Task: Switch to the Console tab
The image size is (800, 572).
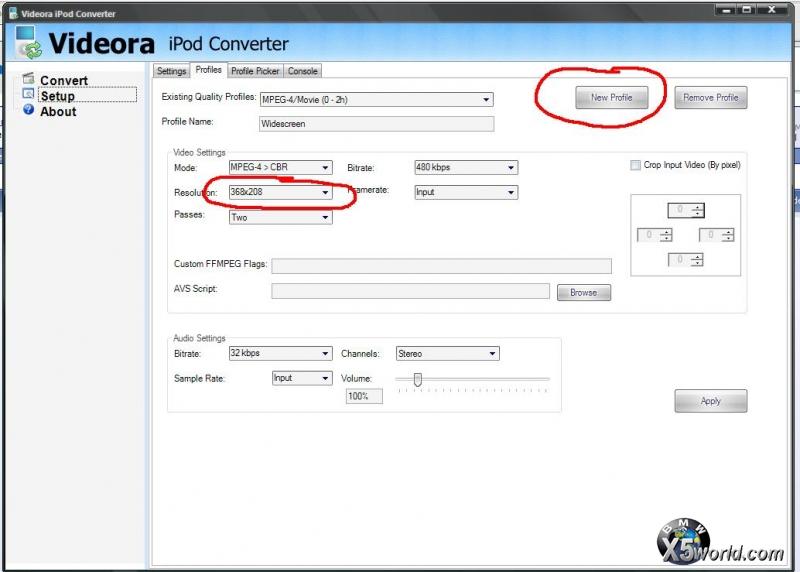Action: (303, 71)
